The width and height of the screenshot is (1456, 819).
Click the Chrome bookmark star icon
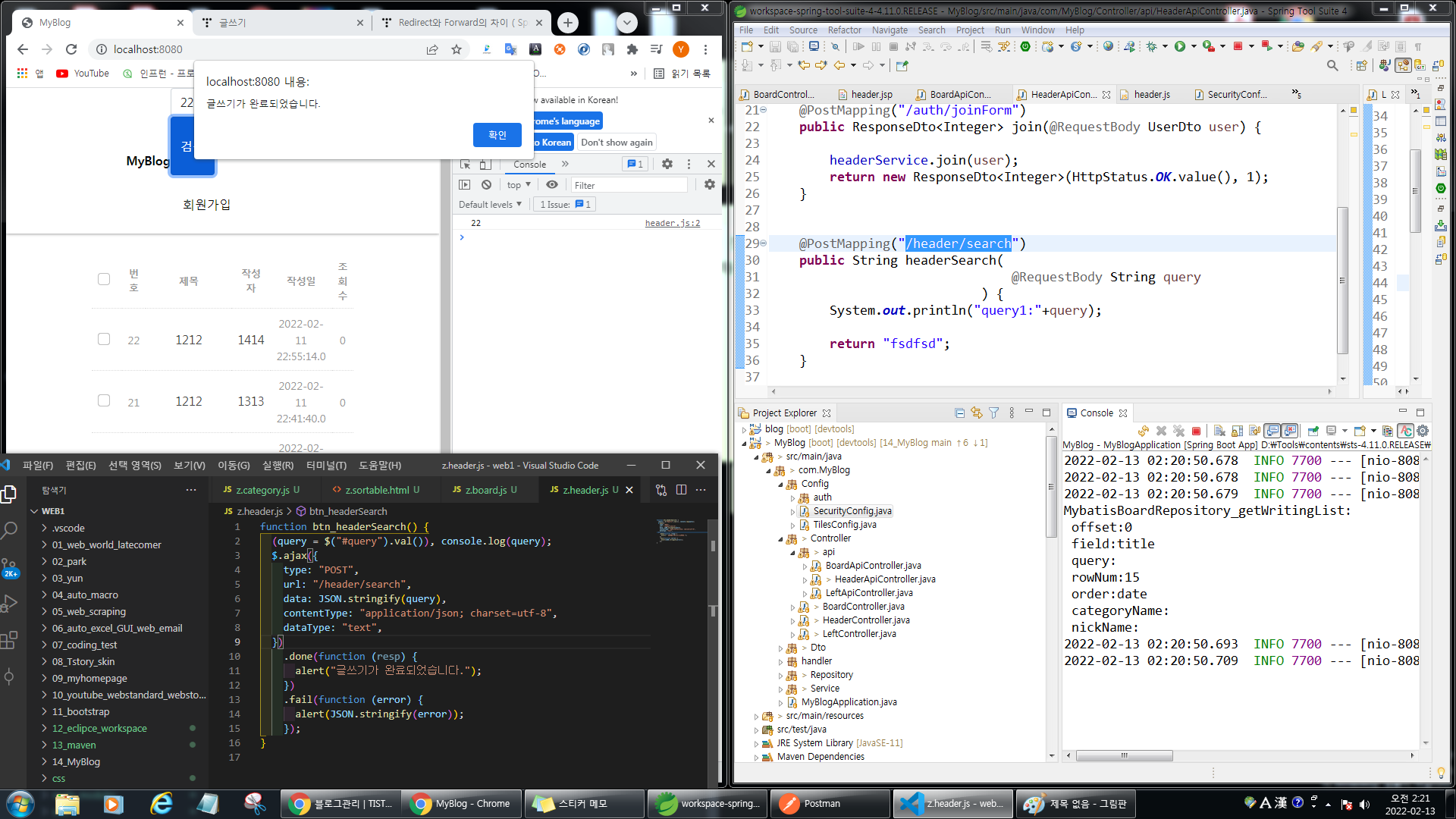pyautogui.click(x=457, y=49)
